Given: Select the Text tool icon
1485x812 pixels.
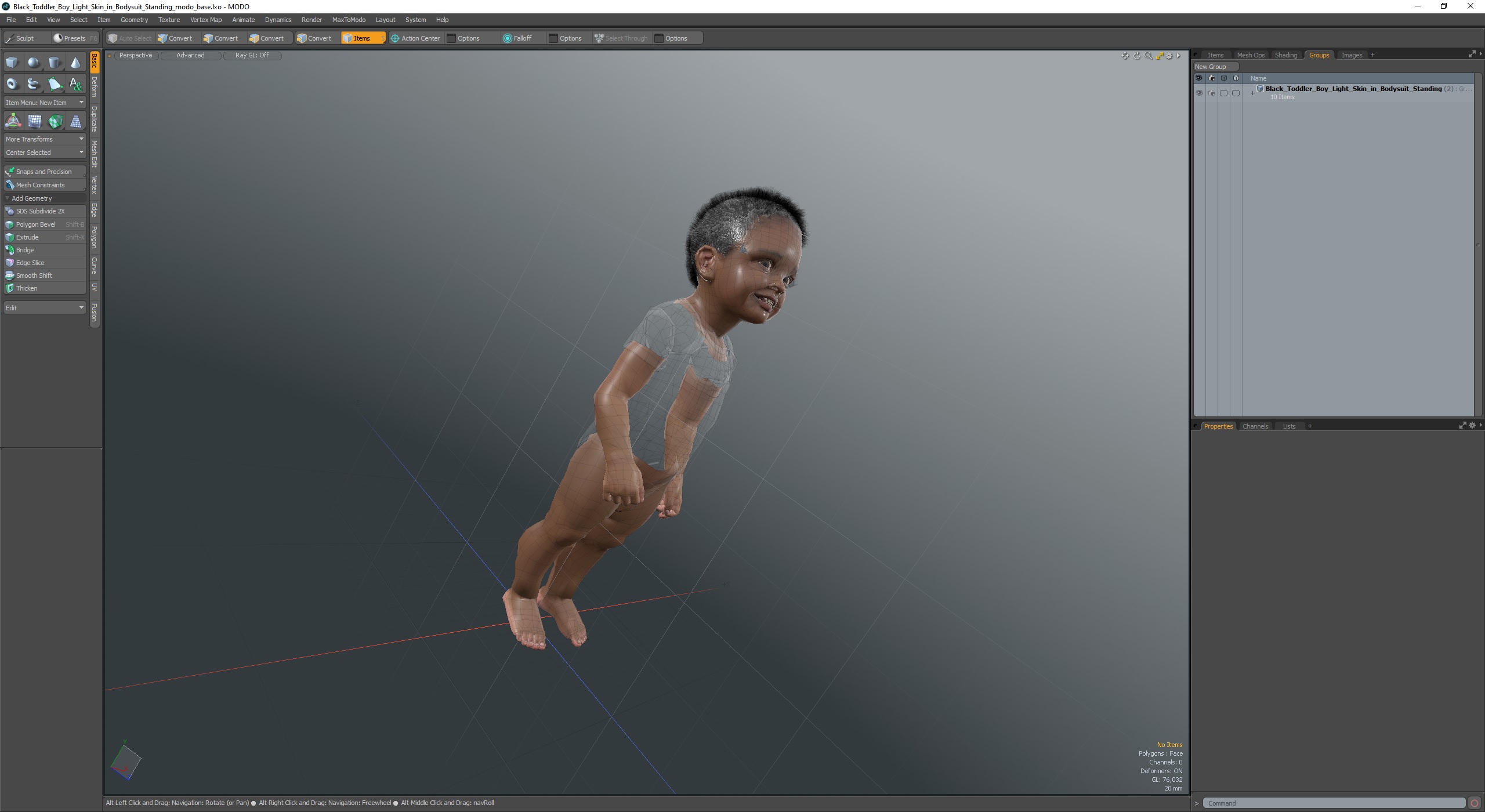Looking at the screenshot, I should [75, 84].
